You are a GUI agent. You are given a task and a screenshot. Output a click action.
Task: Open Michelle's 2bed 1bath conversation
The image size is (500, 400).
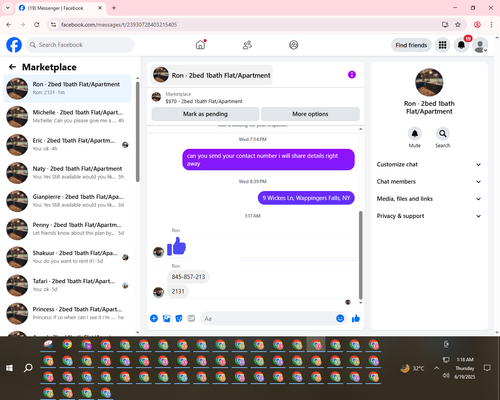point(67,117)
